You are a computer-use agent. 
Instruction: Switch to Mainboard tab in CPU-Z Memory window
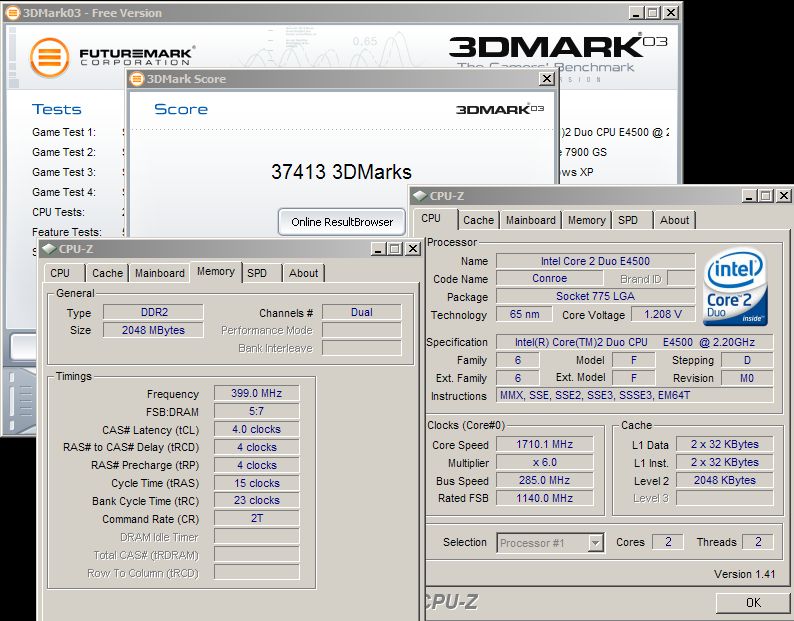tap(160, 273)
